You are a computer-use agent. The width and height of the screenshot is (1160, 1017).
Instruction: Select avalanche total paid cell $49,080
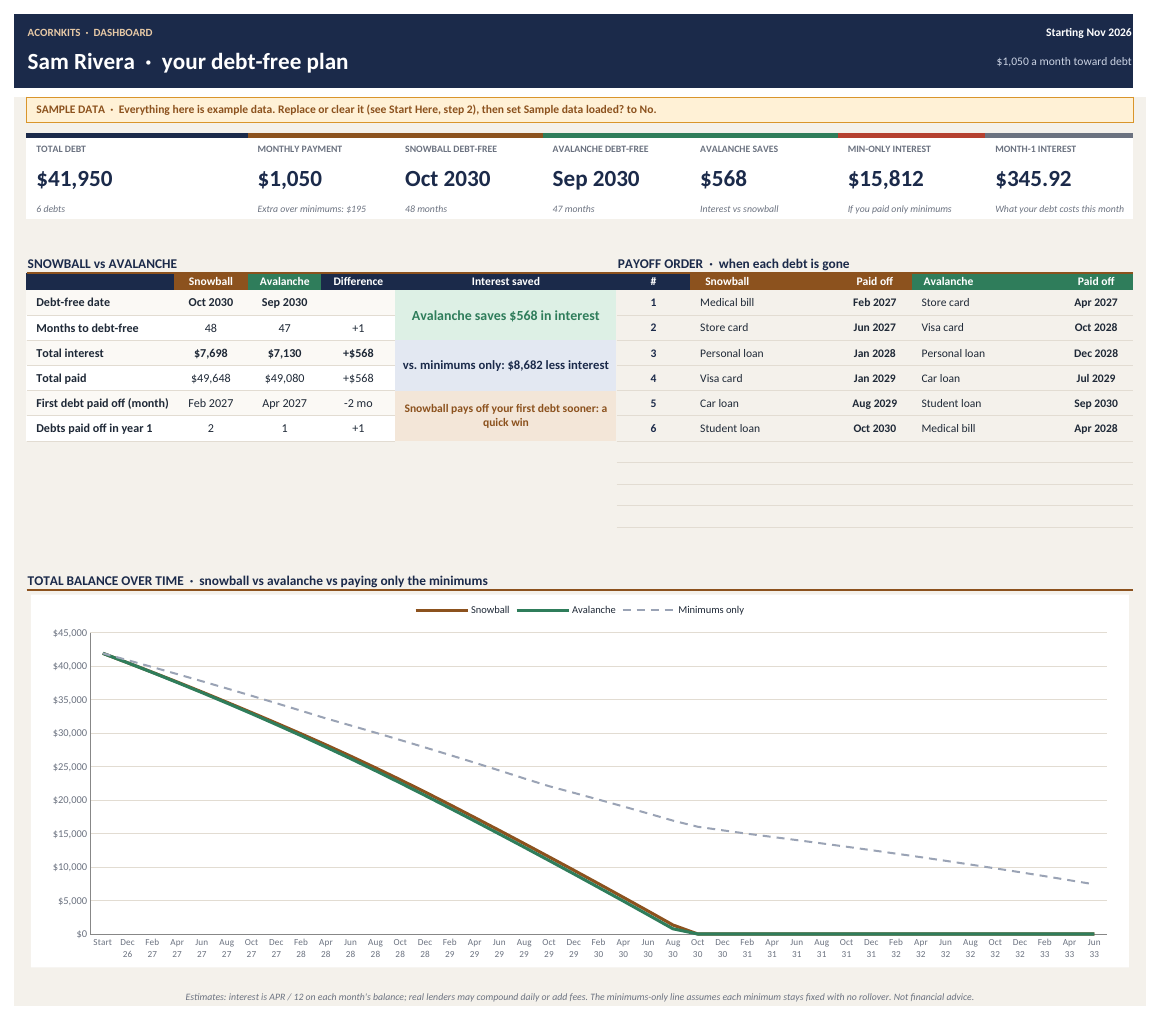coord(284,378)
